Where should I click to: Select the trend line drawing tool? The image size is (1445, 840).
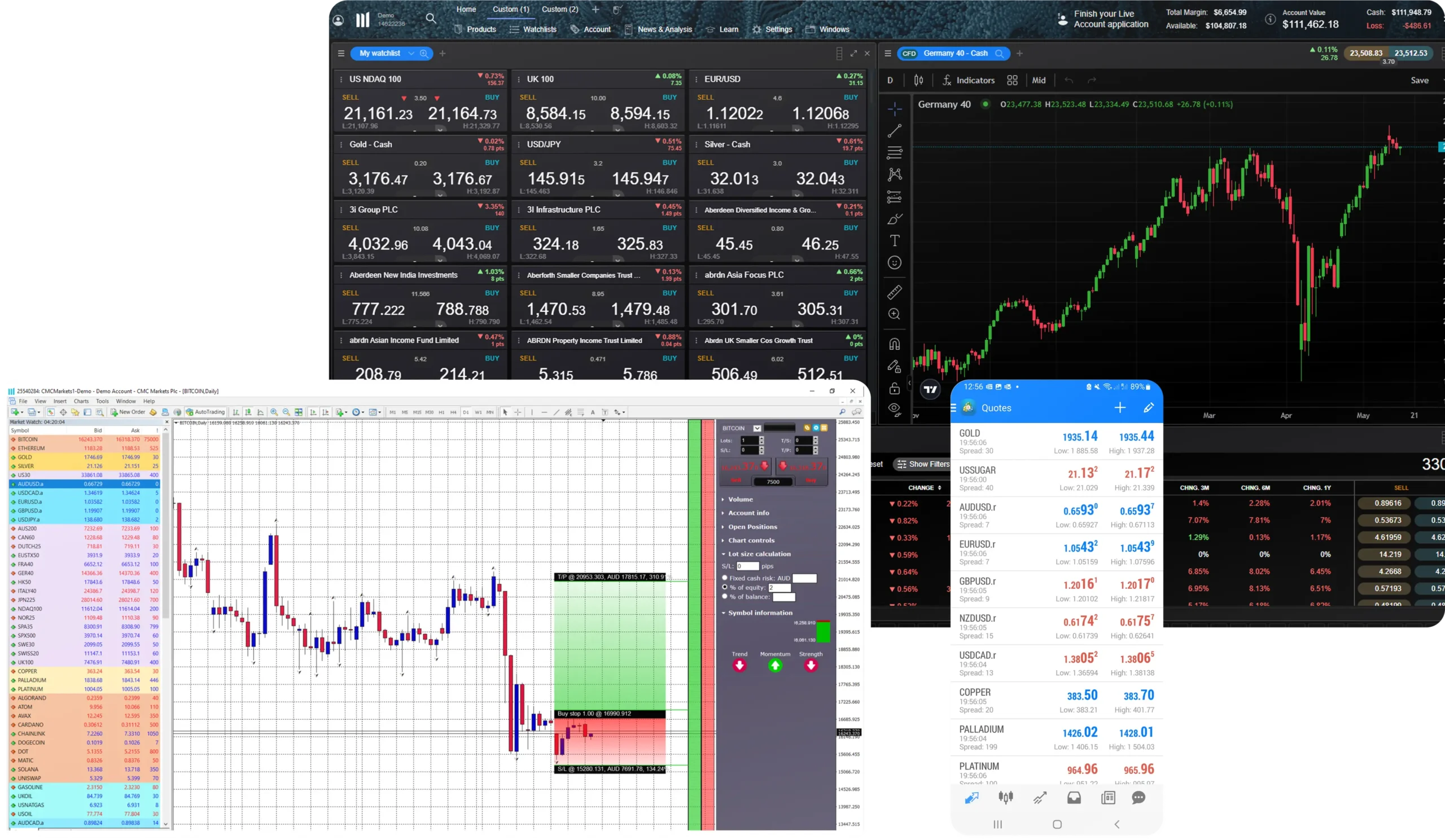click(894, 131)
